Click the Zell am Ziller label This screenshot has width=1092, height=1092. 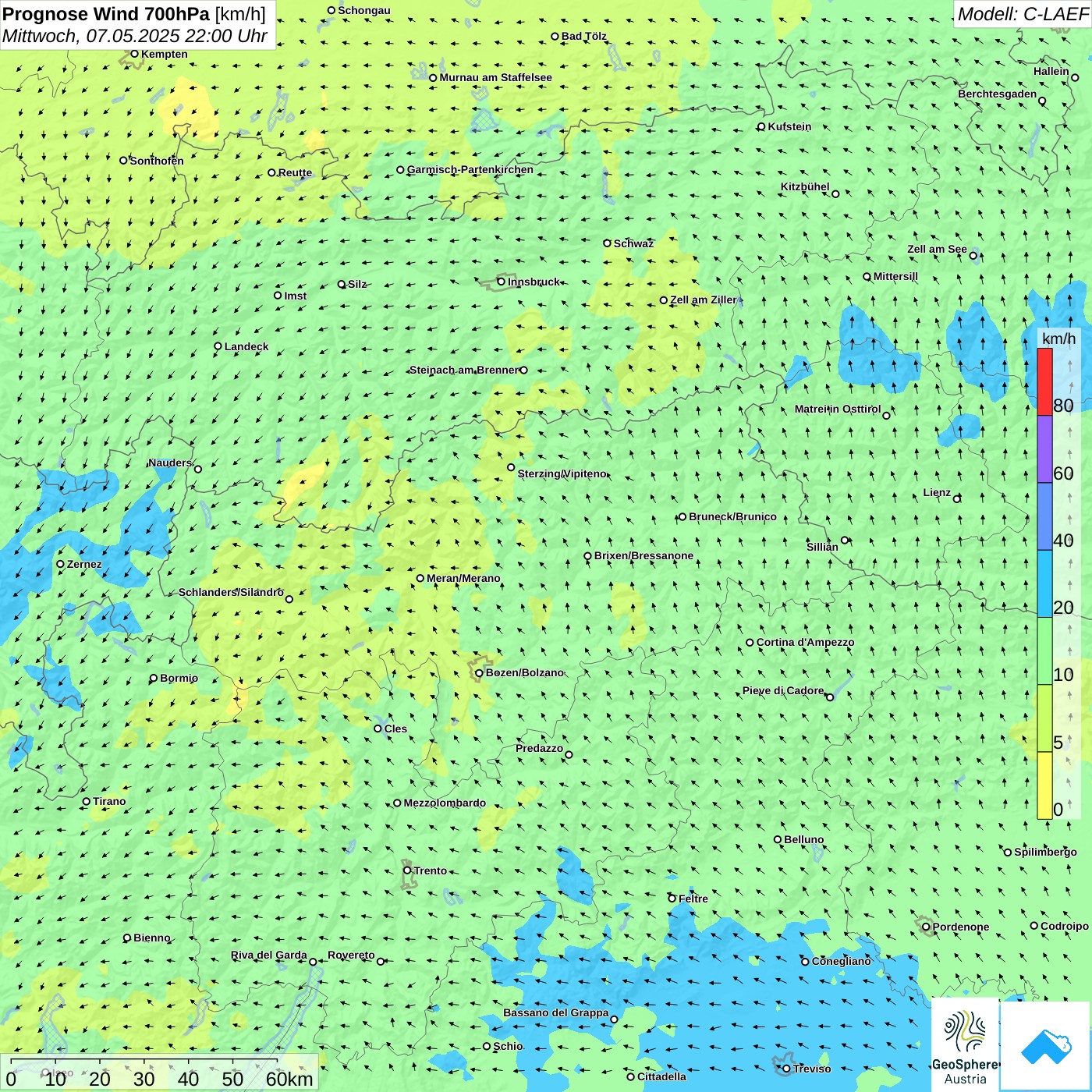tap(703, 300)
